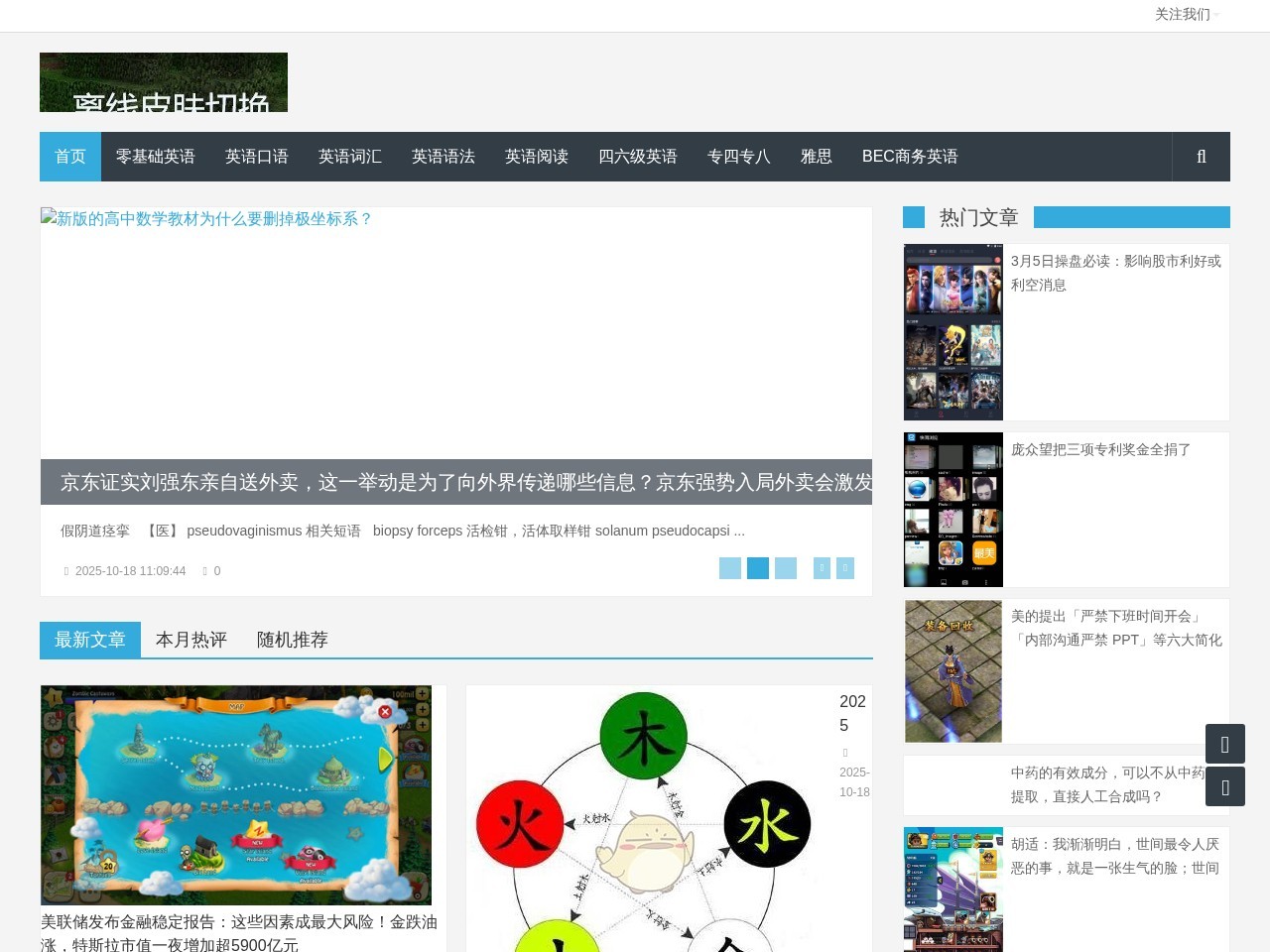
Task: Click the lower dark floating side button
Action: pyautogui.click(x=1225, y=786)
